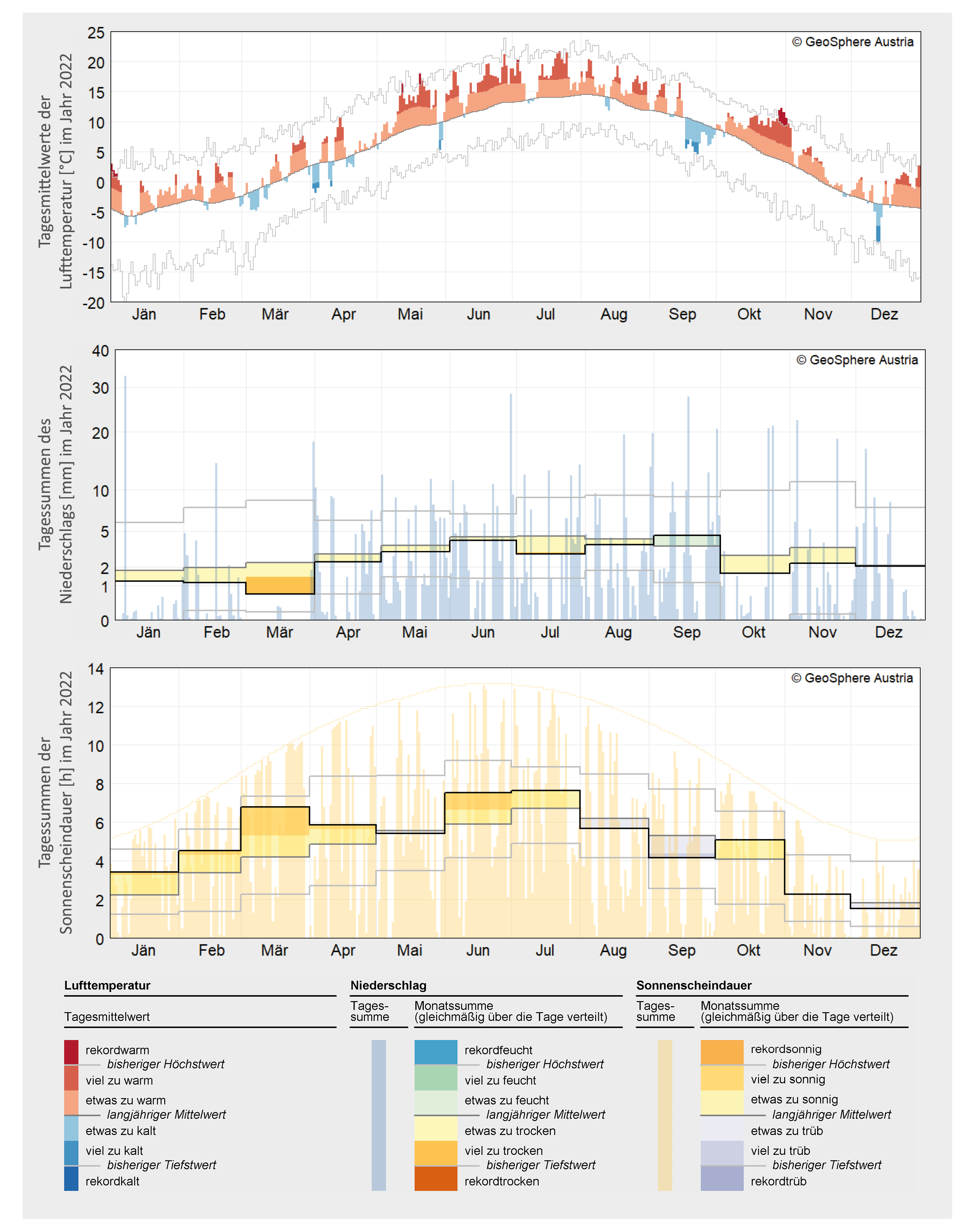Screen dimensions: 975x1232
Task: Click the rekordwarm dark red legend swatch
Action: [71, 1052]
